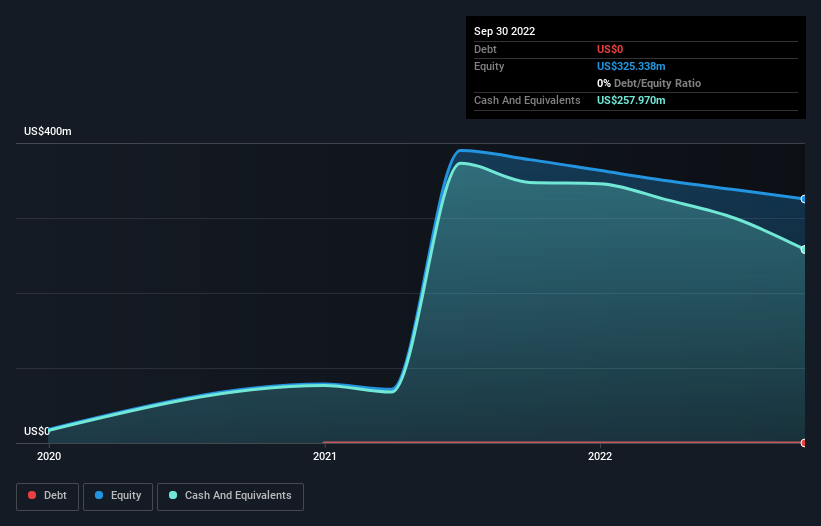Click the 2021 x-axis label
Screen dimensions: 821x526
(x=325, y=456)
